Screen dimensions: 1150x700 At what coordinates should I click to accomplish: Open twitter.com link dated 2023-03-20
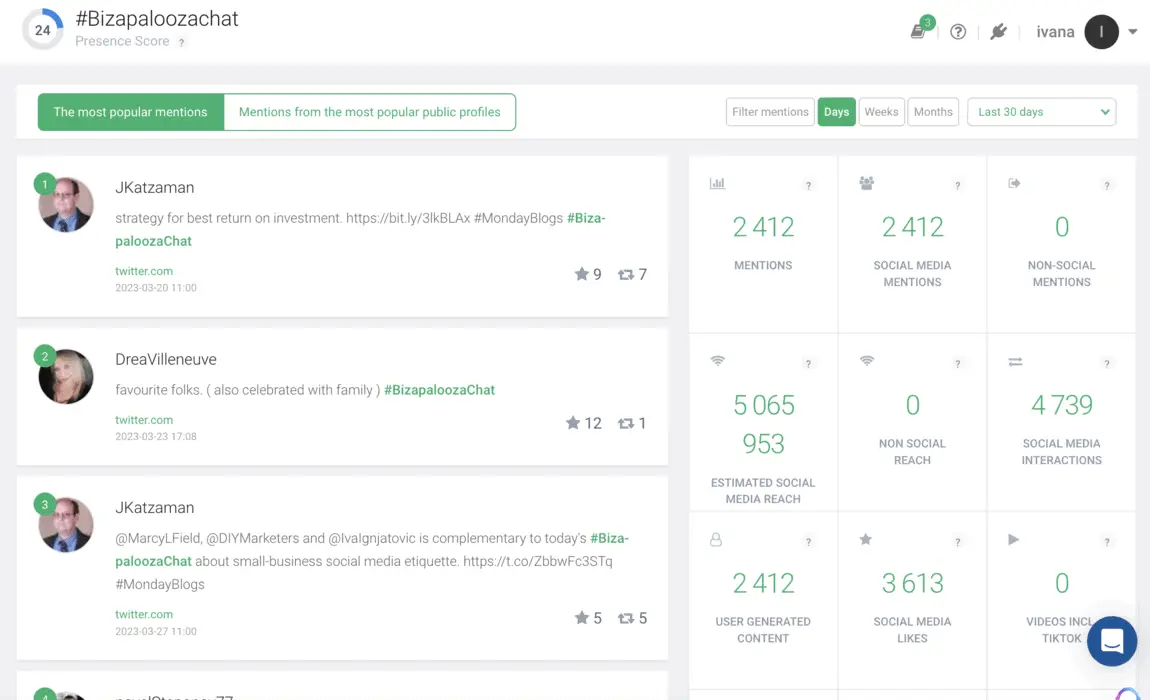tap(144, 271)
